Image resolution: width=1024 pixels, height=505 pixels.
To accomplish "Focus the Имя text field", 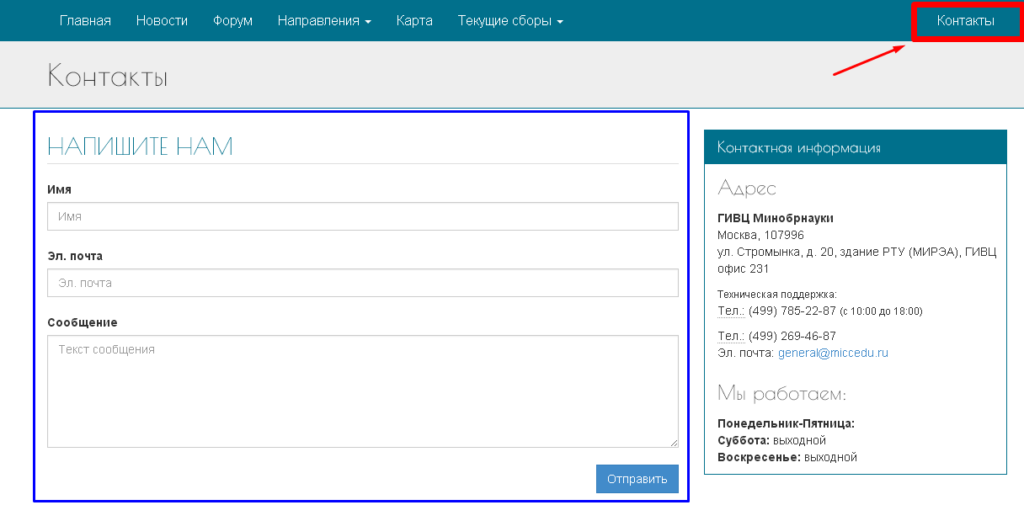I will [x=362, y=216].
